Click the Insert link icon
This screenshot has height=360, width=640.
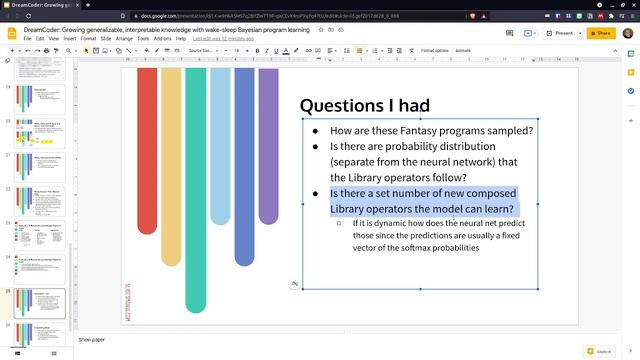(x=309, y=51)
